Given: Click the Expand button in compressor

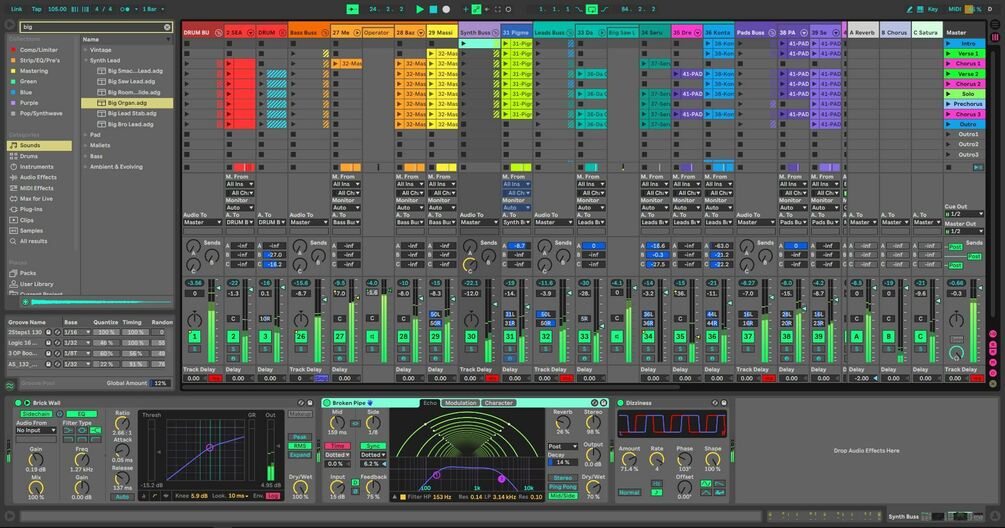Looking at the screenshot, I should (299, 455).
